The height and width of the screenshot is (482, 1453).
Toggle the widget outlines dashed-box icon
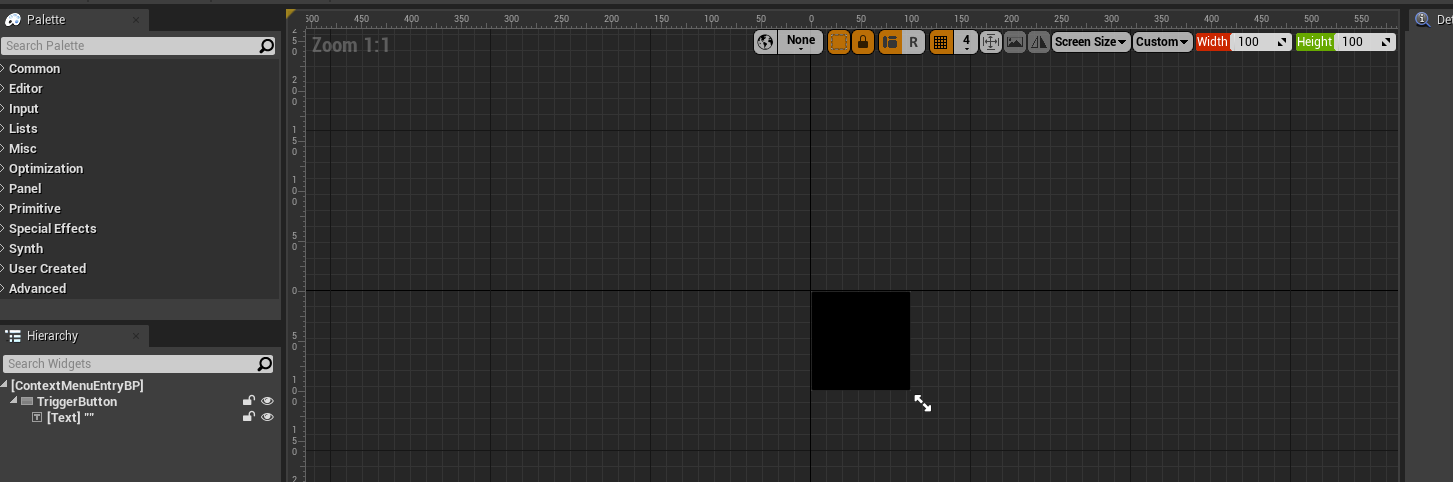[839, 42]
